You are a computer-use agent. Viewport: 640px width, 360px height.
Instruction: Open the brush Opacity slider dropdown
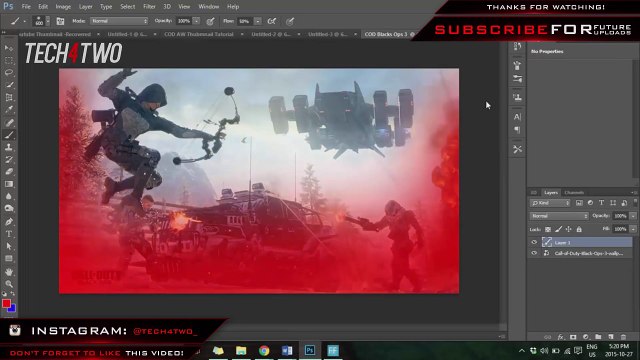click(196, 21)
